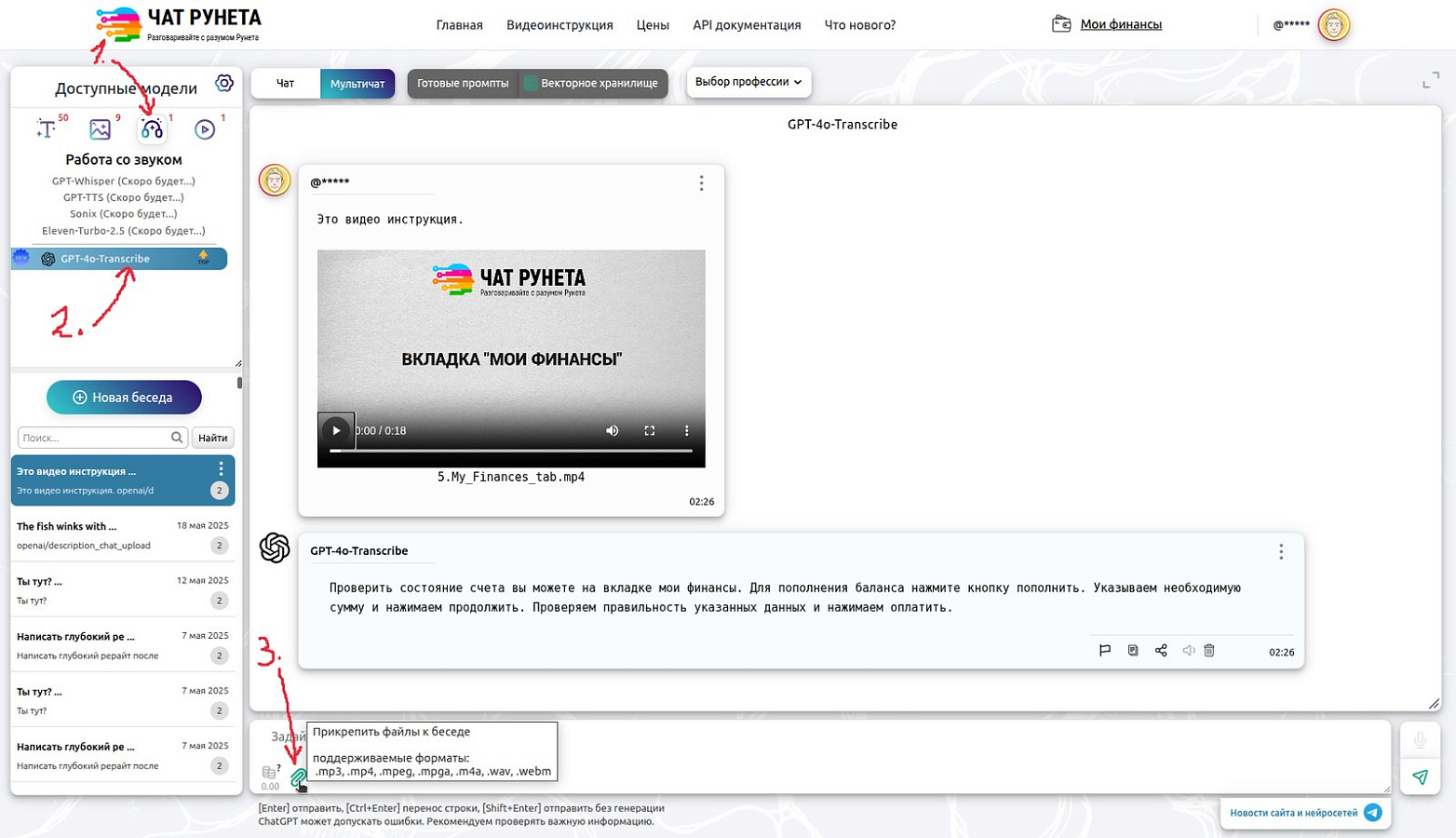Image resolution: width=1456 pixels, height=838 pixels.
Task: Start a Новая беседа
Action: pos(124,398)
